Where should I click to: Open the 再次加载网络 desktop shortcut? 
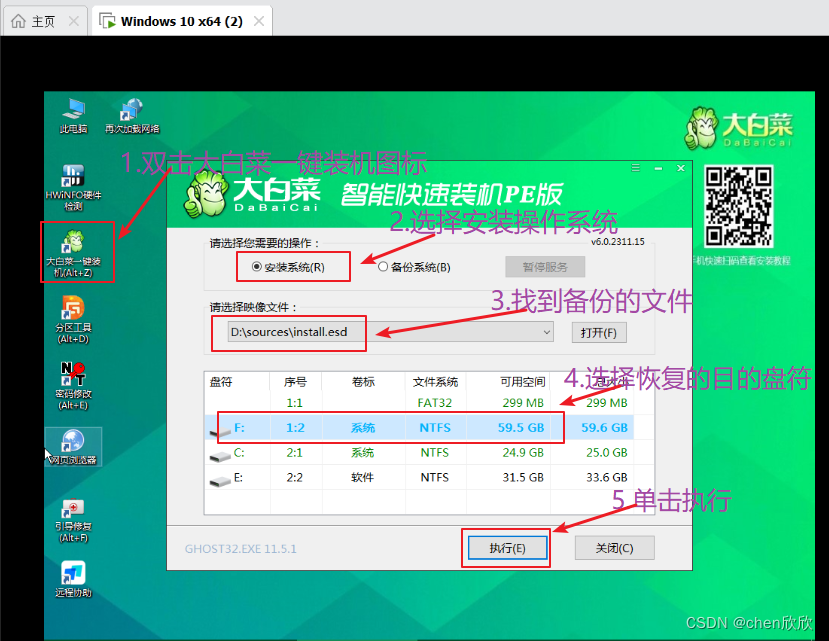click(132, 115)
